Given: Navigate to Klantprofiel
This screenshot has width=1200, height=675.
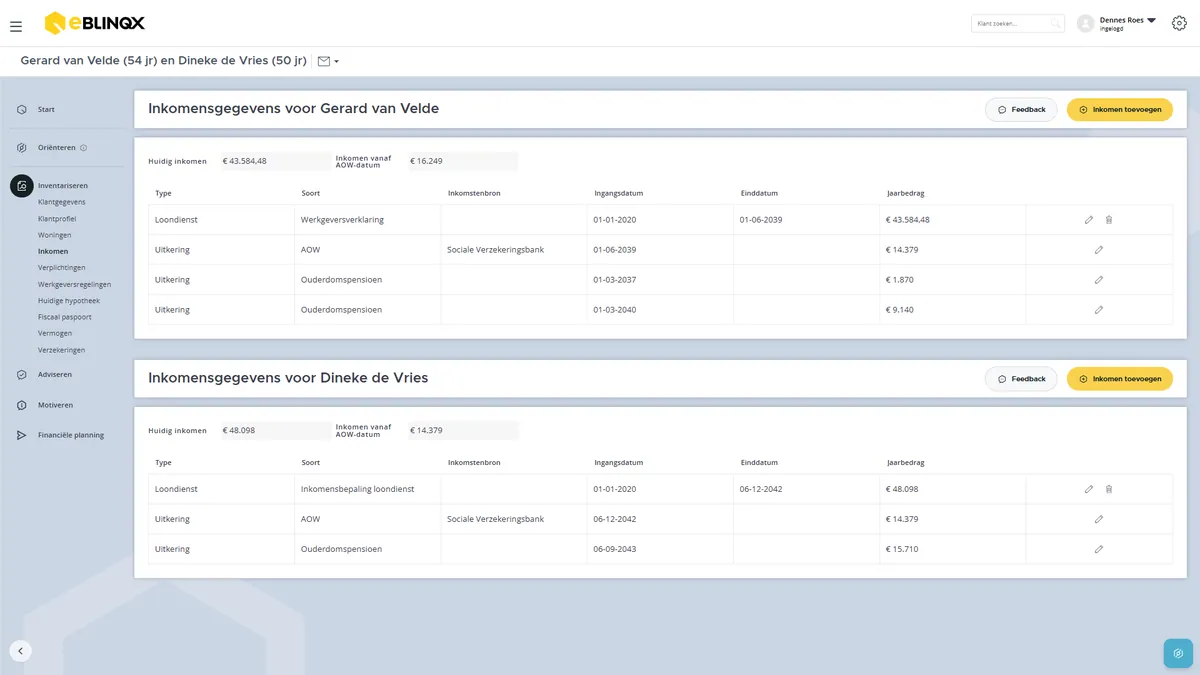Looking at the screenshot, I should (x=57, y=218).
